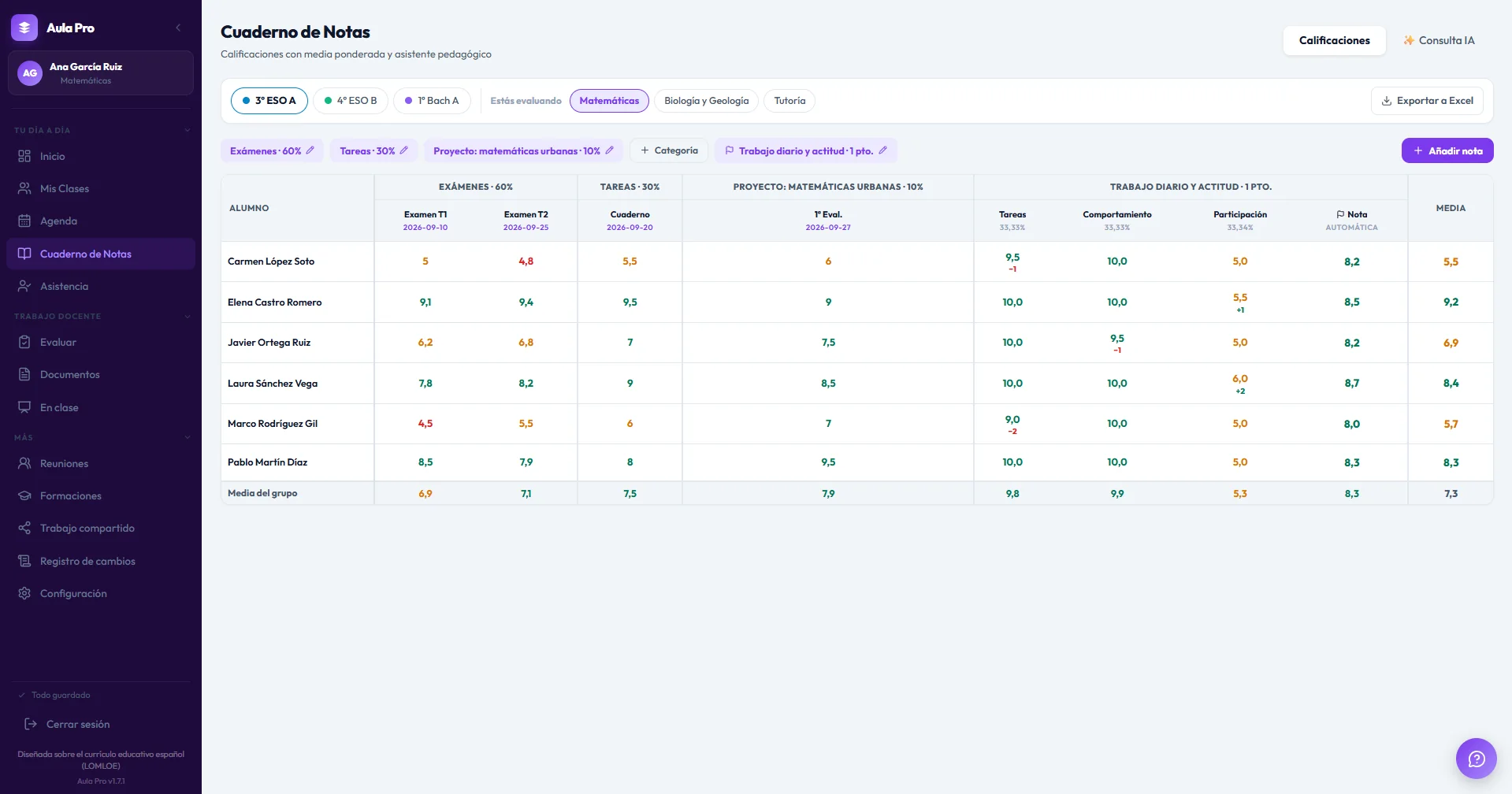Open the Evaluar sidebar icon
This screenshot has width=1512, height=794.
(24, 342)
